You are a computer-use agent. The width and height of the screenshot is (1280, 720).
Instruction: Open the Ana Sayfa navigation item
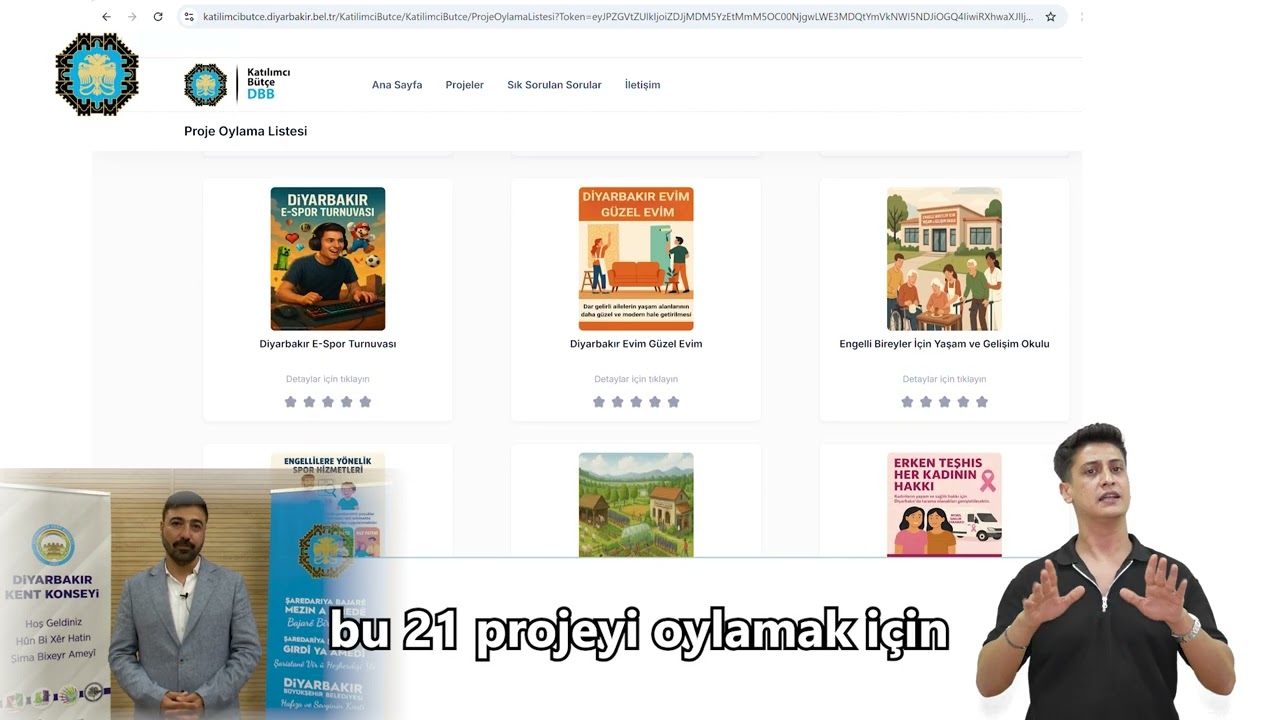point(397,84)
